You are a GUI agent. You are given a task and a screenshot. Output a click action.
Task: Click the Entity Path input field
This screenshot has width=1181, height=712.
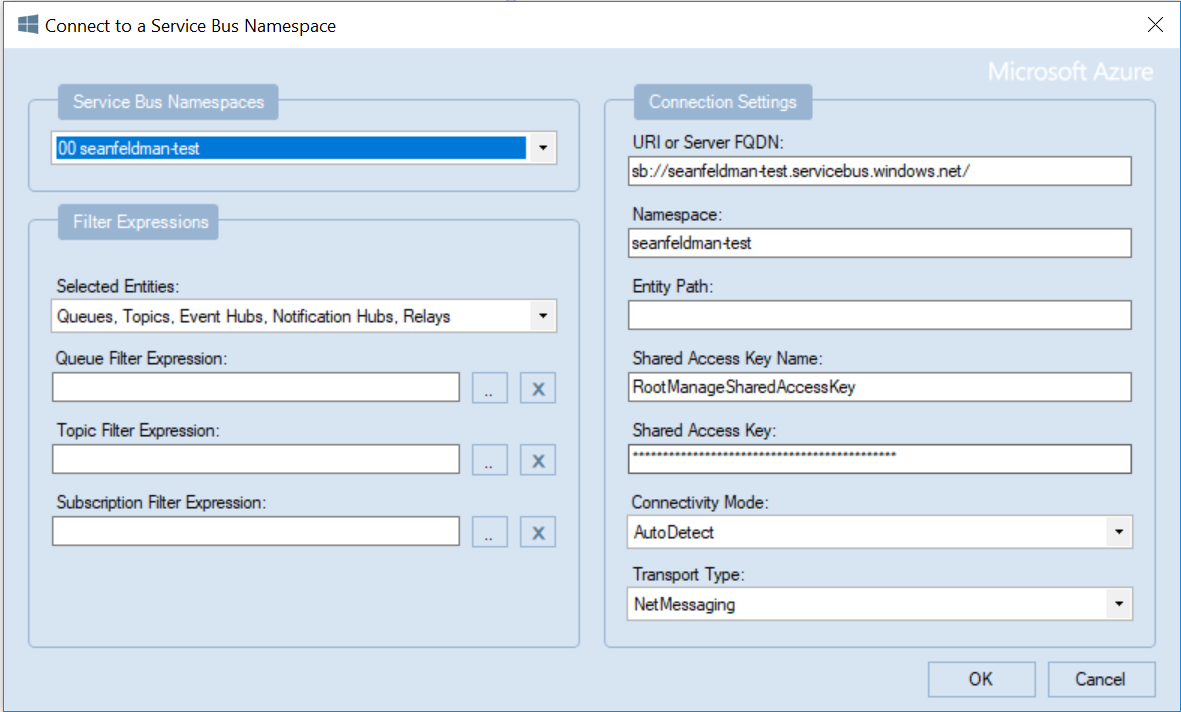pyautogui.click(x=878, y=315)
